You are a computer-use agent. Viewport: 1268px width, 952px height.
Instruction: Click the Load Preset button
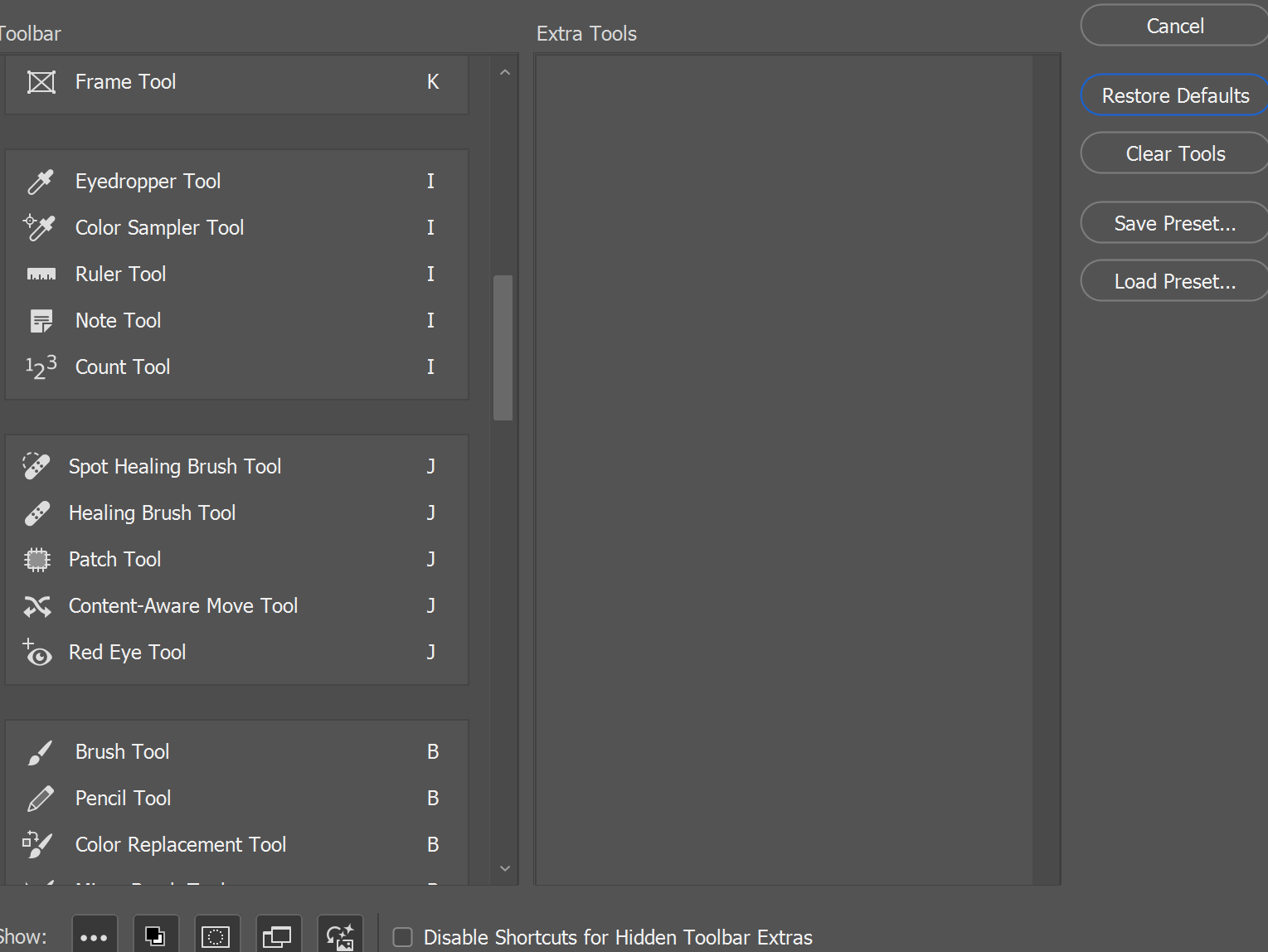pos(1174,280)
